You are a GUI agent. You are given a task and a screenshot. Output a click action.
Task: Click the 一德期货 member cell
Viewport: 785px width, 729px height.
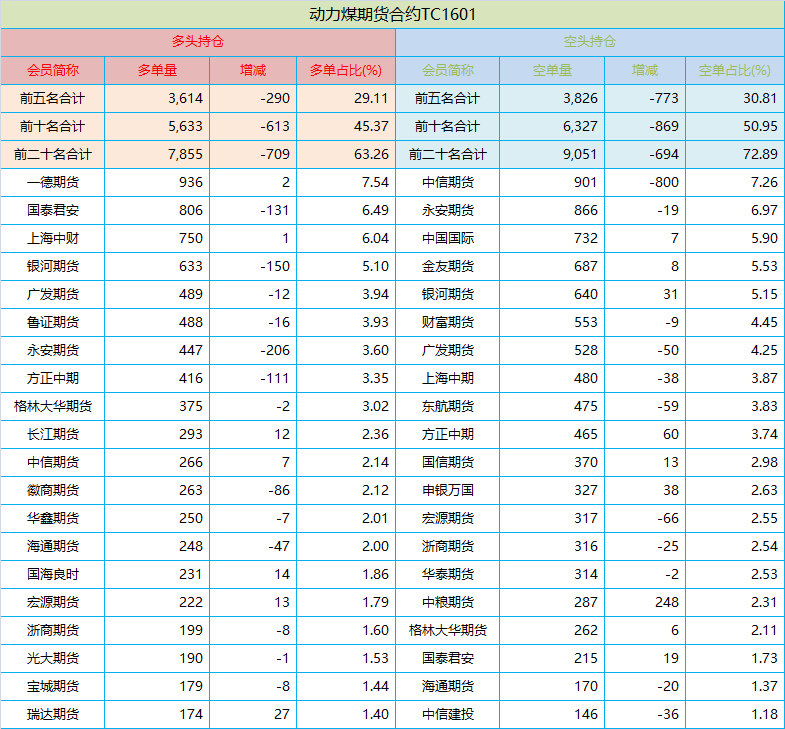pyautogui.click(x=53, y=182)
